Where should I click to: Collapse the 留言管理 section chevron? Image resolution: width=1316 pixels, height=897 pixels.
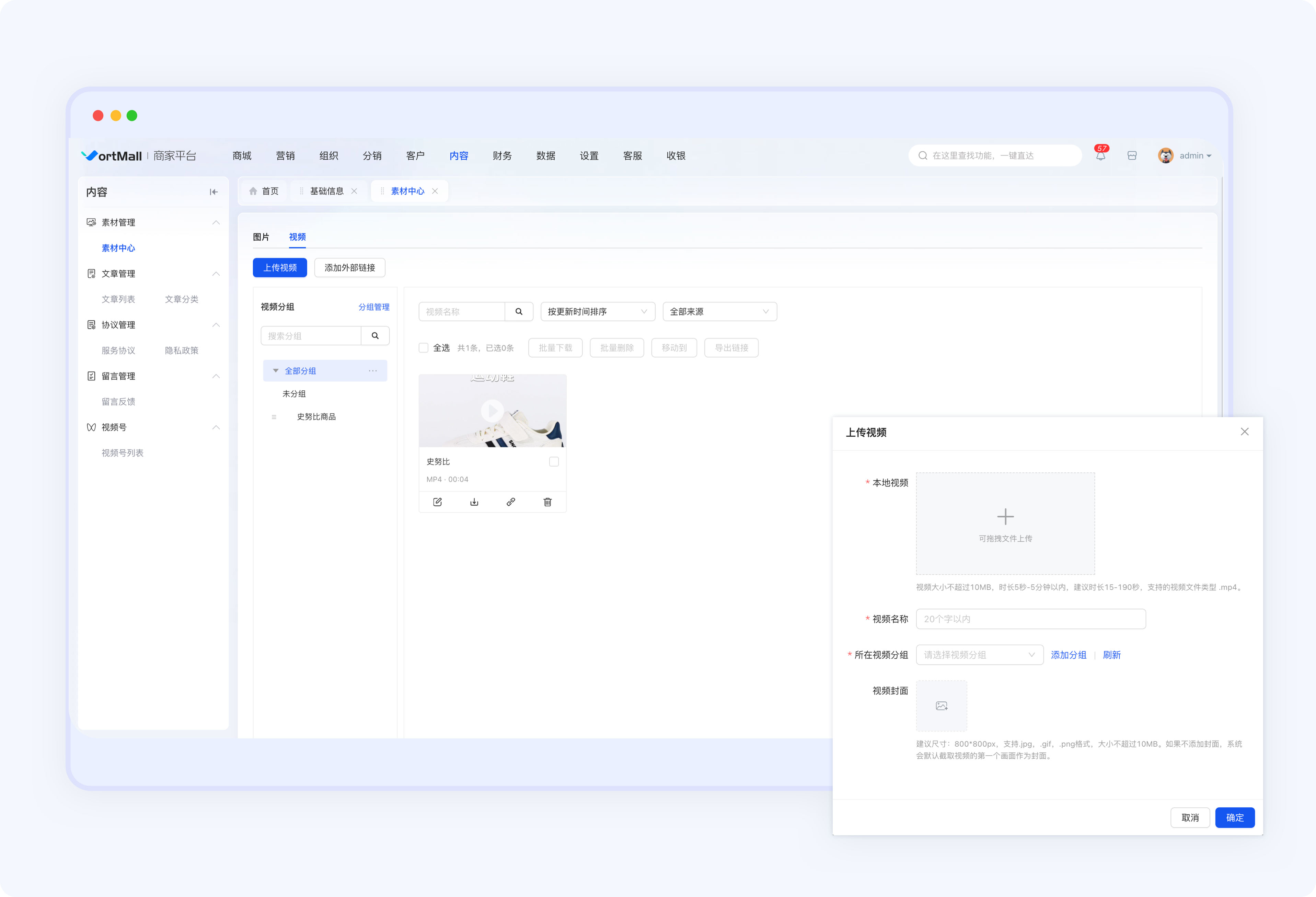(216, 376)
